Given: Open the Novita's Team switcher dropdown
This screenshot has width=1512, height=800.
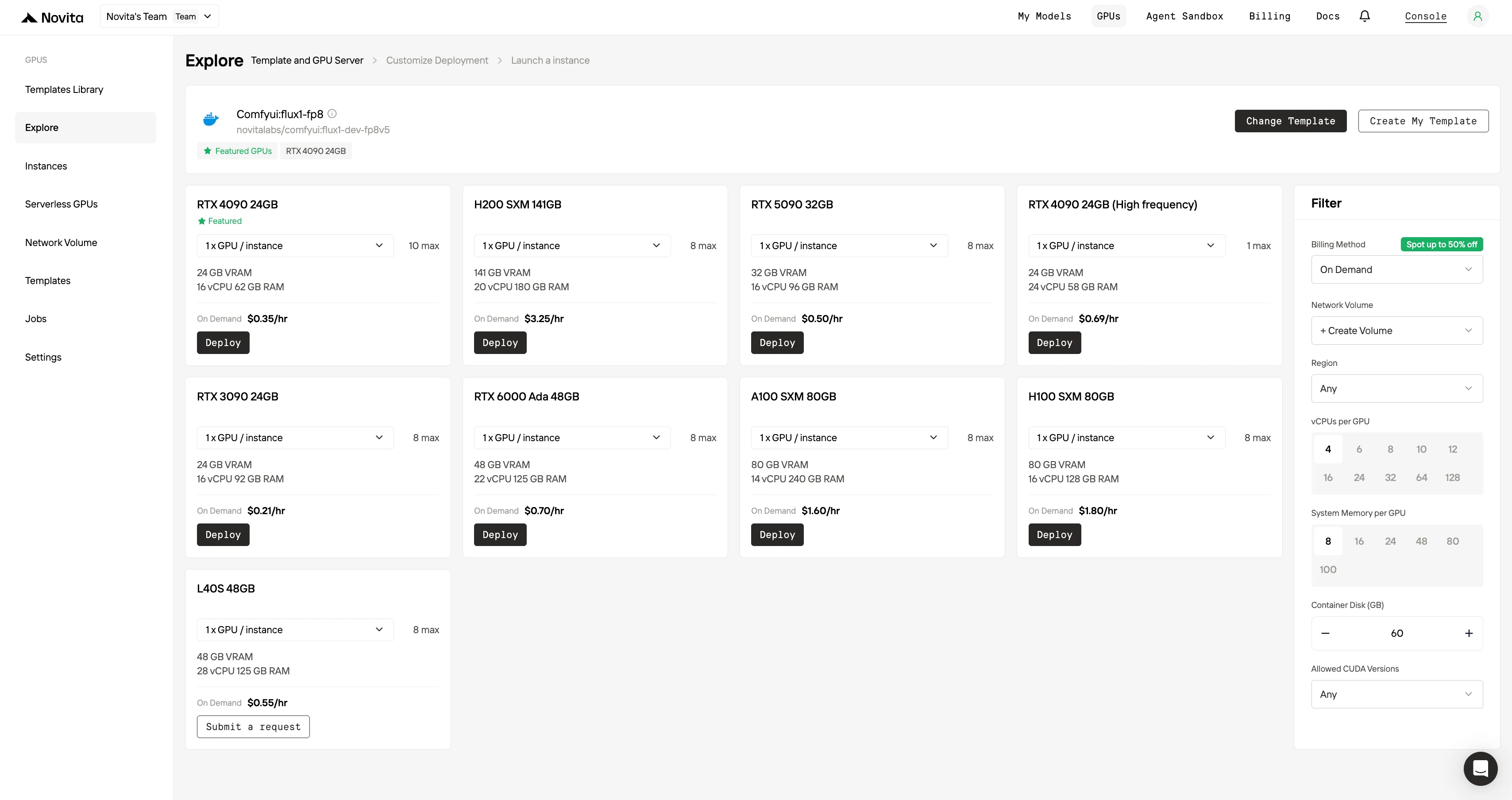Looking at the screenshot, I should (159, 16).
